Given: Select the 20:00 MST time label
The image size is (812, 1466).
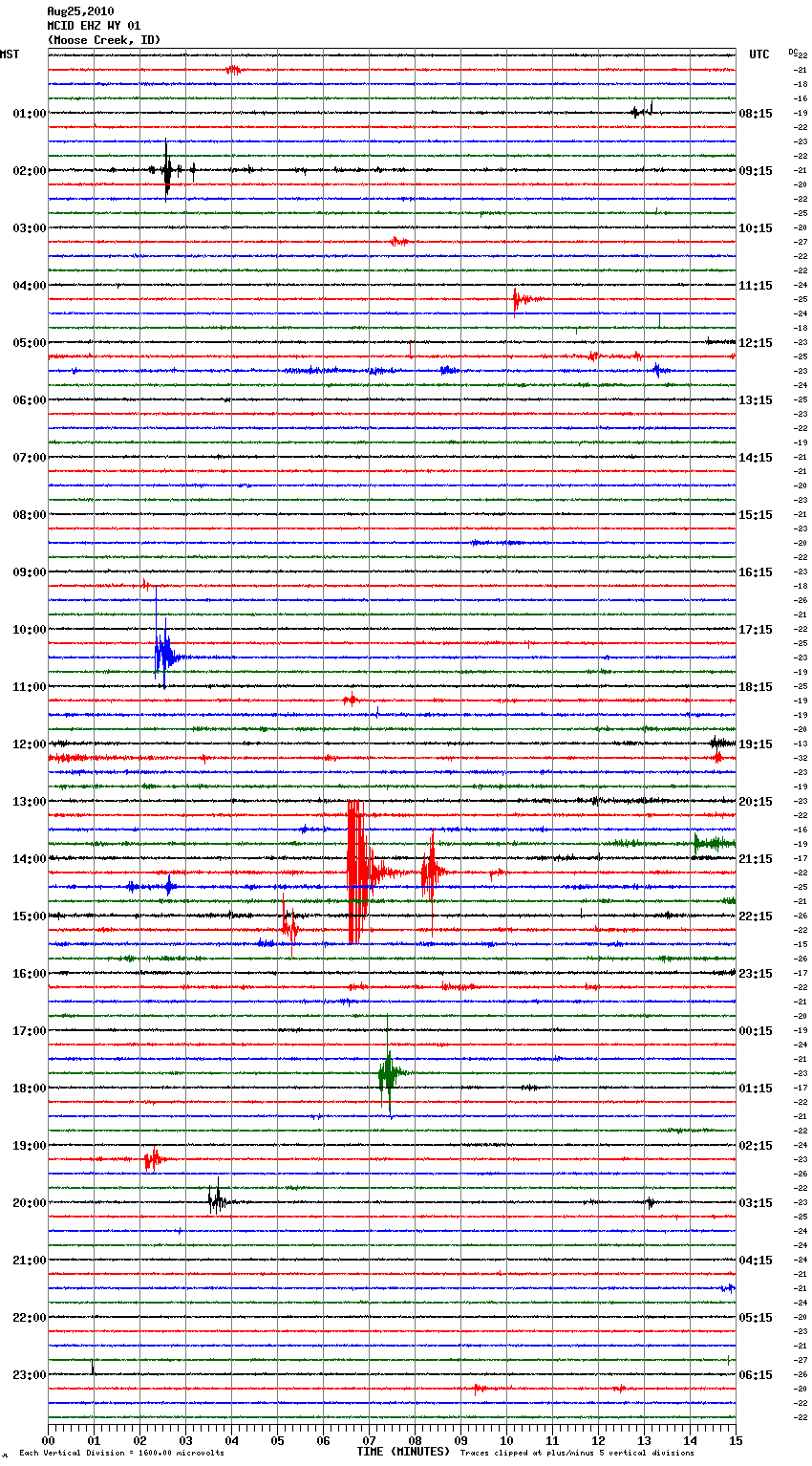Looking at the screenshot, I should (x=30, y=1203).
